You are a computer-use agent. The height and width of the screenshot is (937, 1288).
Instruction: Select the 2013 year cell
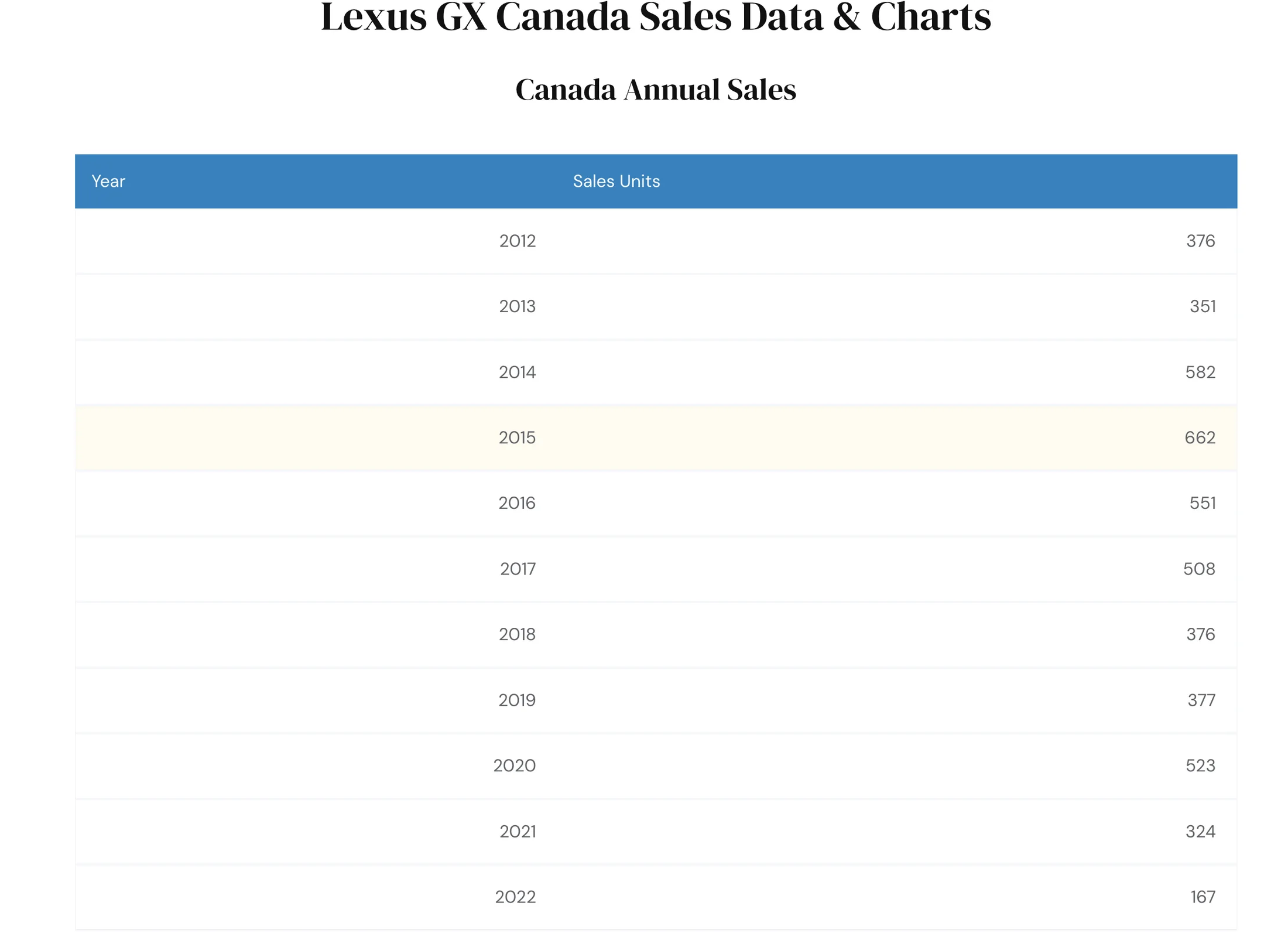pyautogui.click(x=517, y=306)
